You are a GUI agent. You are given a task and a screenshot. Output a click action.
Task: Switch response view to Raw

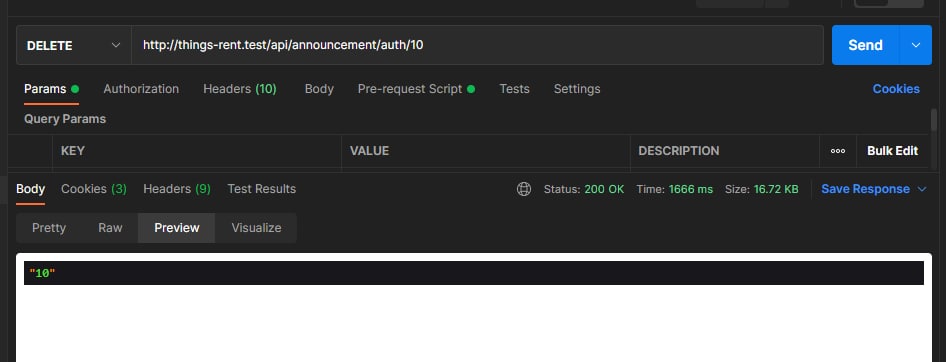coord(110,227)
